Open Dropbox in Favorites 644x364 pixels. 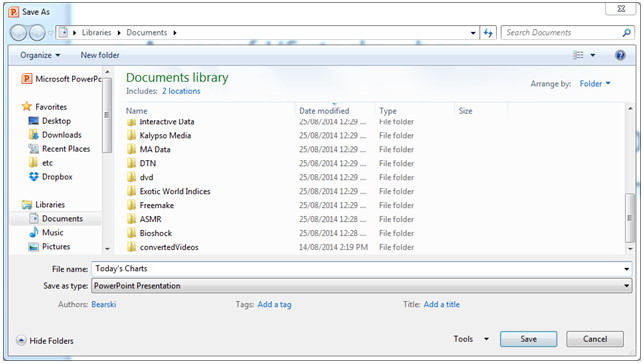[51, 177]
